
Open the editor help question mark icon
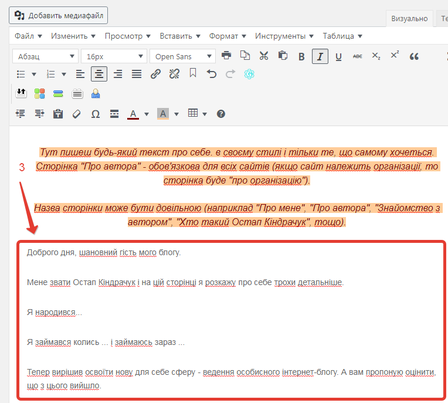(221, 114)
